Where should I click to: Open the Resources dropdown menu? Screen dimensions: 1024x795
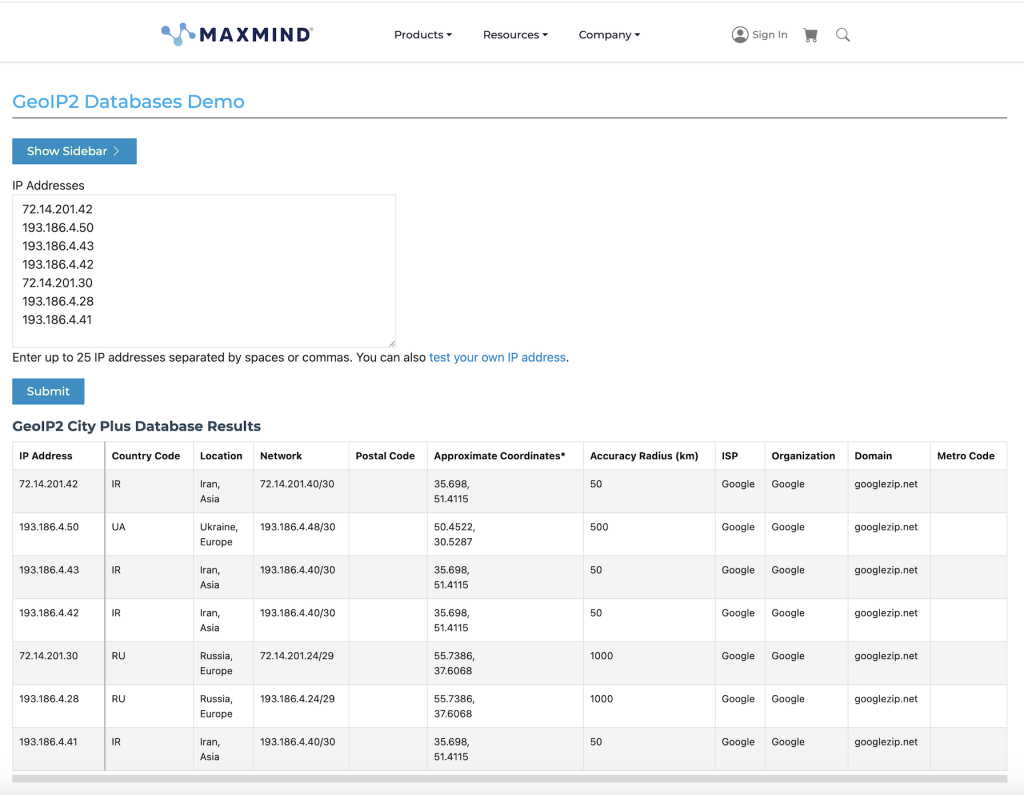(x=515, y=35)
